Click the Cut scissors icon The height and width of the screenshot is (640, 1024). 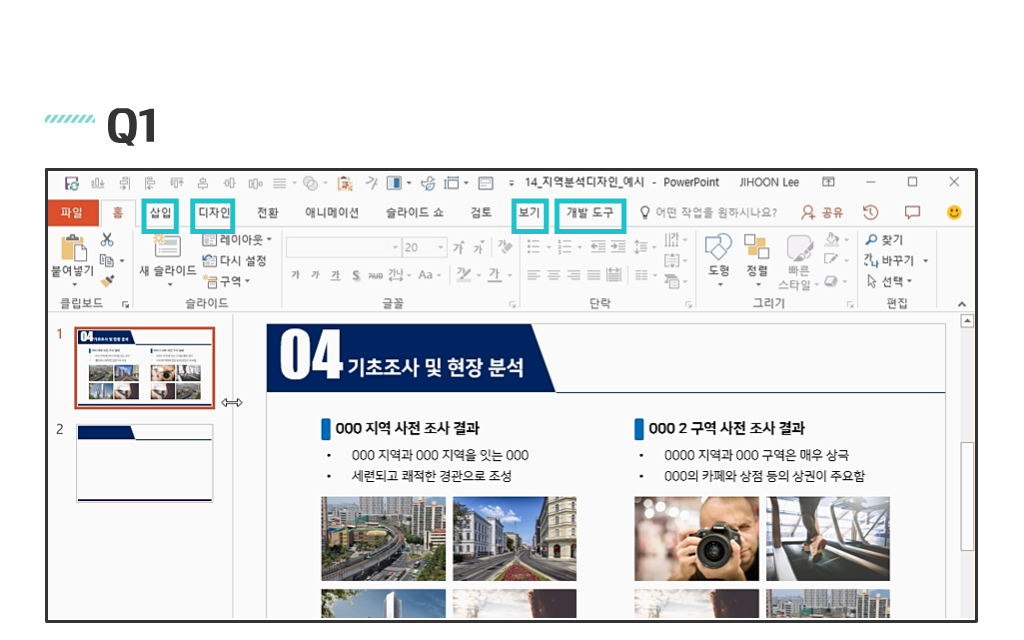107,240
